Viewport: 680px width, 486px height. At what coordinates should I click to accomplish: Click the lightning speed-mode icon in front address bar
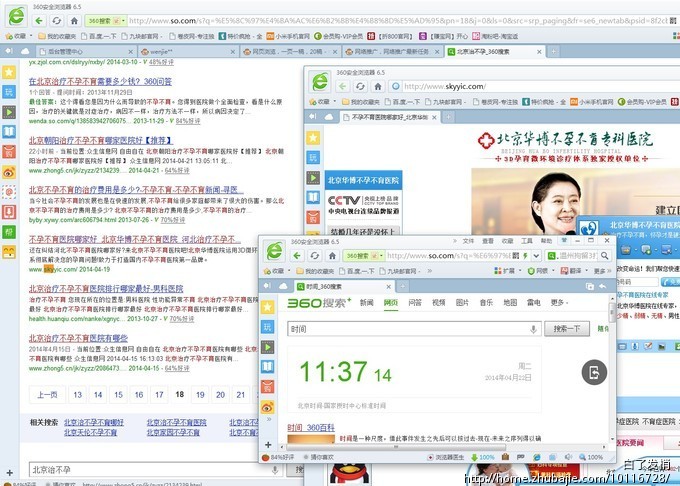pos(525,256)
